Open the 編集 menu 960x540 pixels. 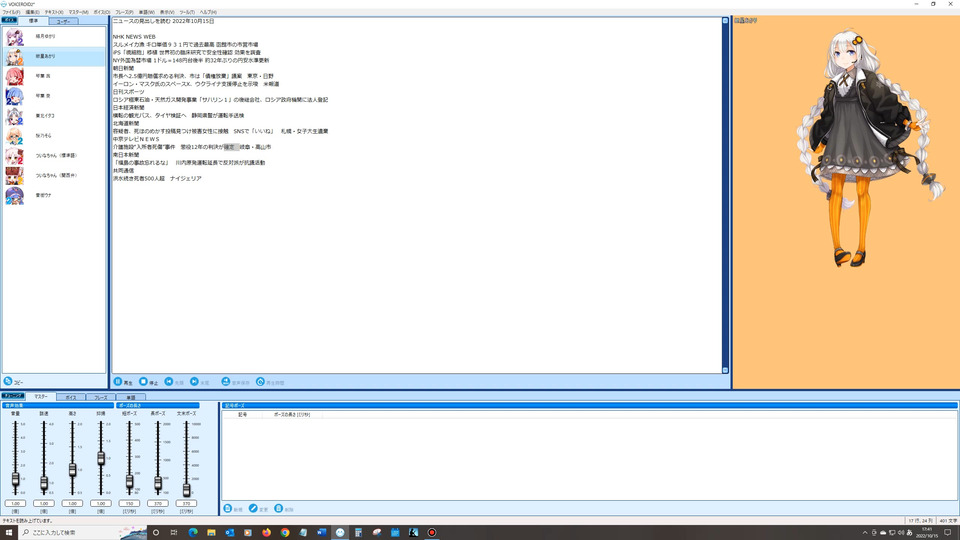coord(32,12)
